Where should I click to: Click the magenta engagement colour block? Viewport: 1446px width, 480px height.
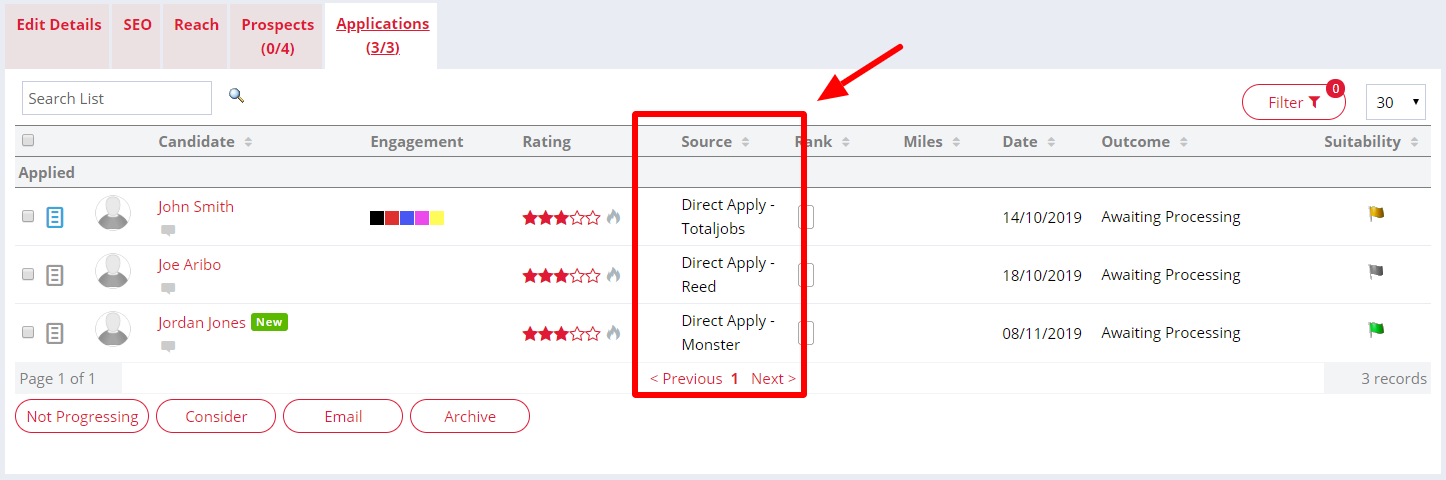[x=422, y=218]
